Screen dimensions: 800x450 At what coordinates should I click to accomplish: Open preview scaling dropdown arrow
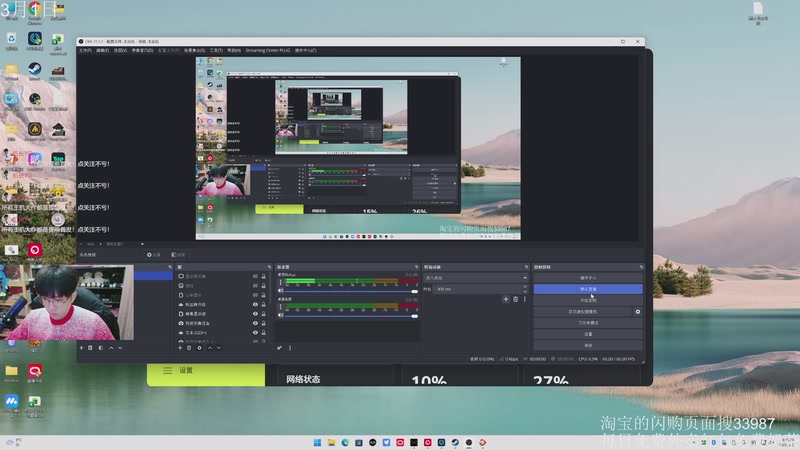(142, 244)
